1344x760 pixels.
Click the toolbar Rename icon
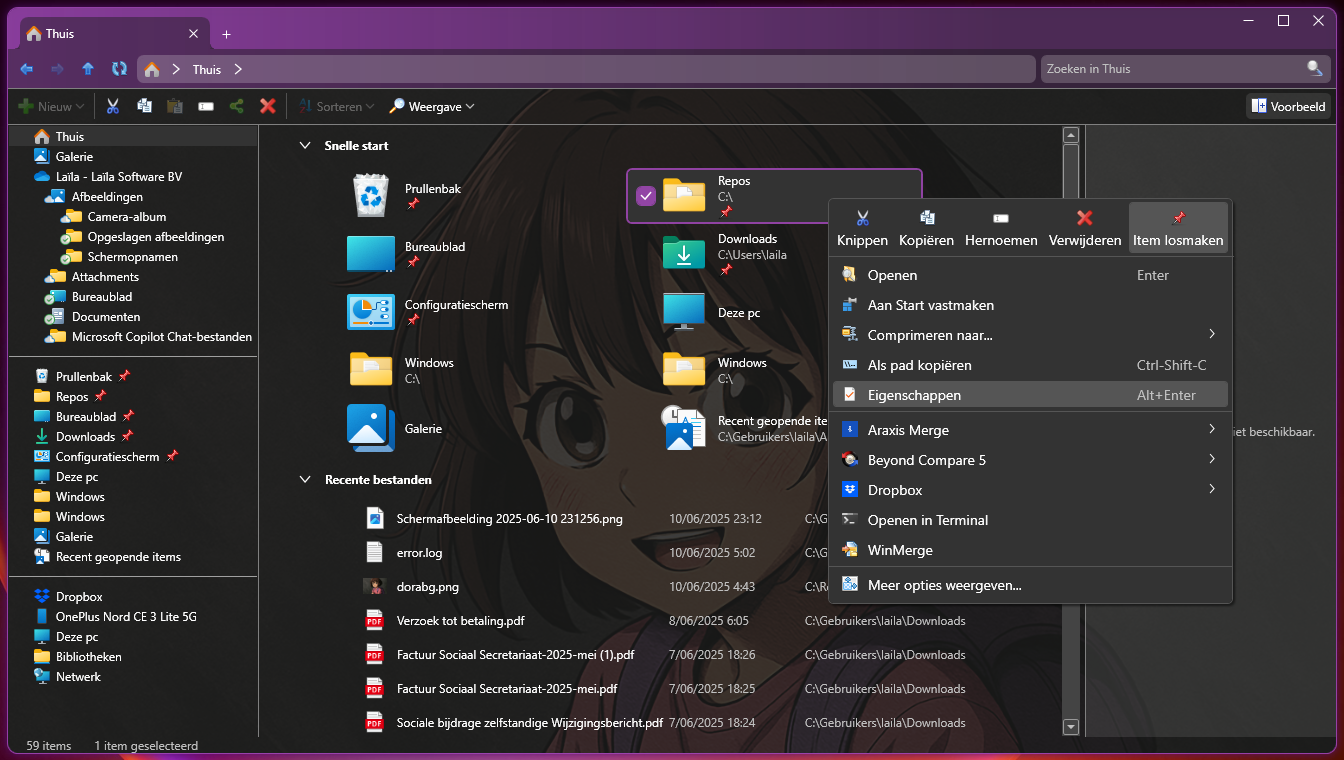pyautogui.click(x=206, y=106)
